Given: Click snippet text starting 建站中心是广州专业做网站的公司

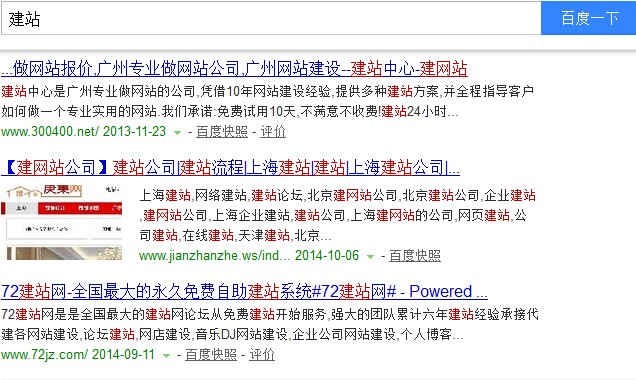Looking at the screenshot, I should [x=267, y=101].
